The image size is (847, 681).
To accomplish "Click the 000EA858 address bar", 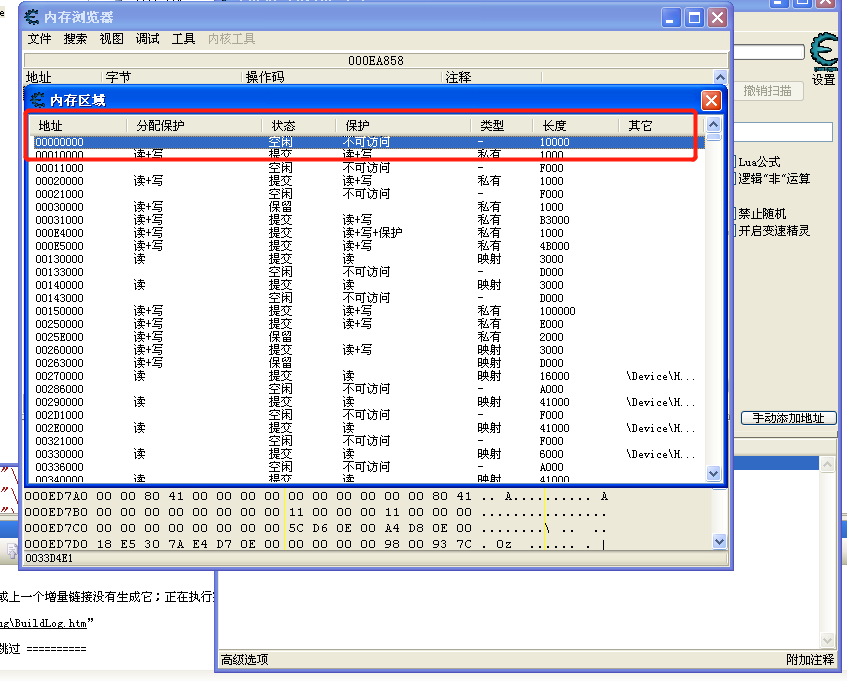I will click(x=376, y=60).
